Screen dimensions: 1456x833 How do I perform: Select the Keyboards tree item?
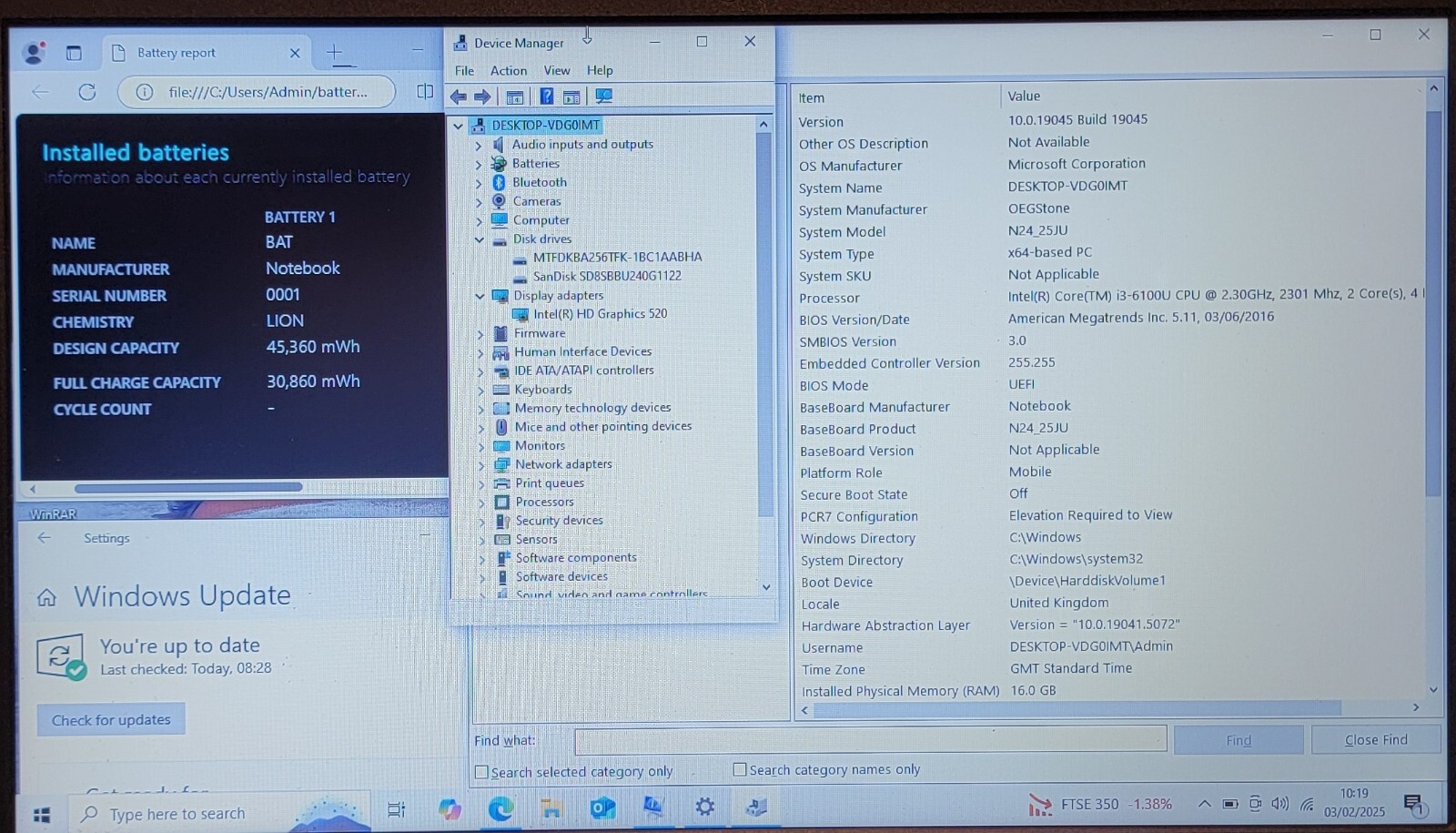(x=542, y=390)
